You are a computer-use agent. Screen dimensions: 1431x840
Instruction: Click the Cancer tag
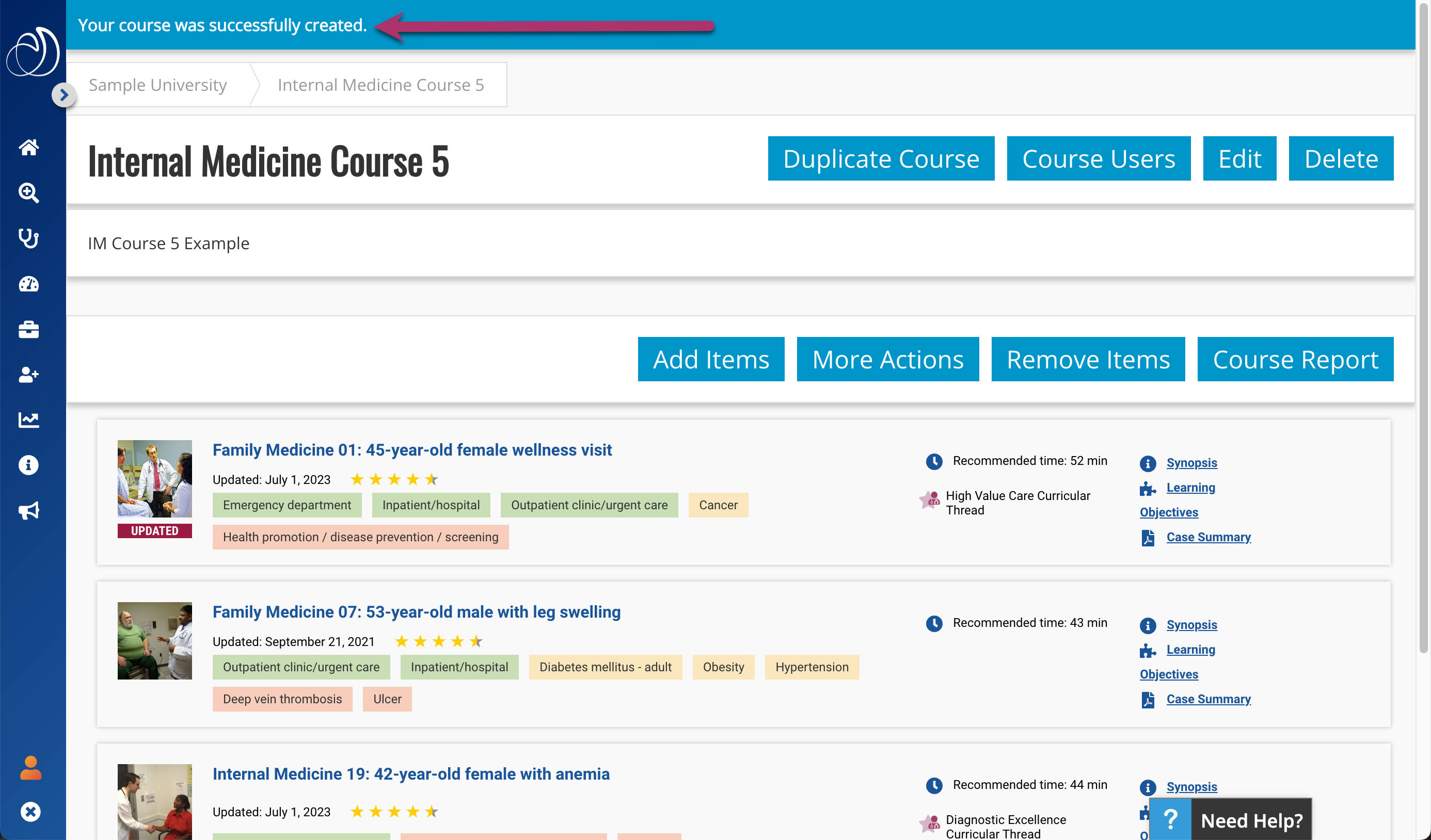718,505
